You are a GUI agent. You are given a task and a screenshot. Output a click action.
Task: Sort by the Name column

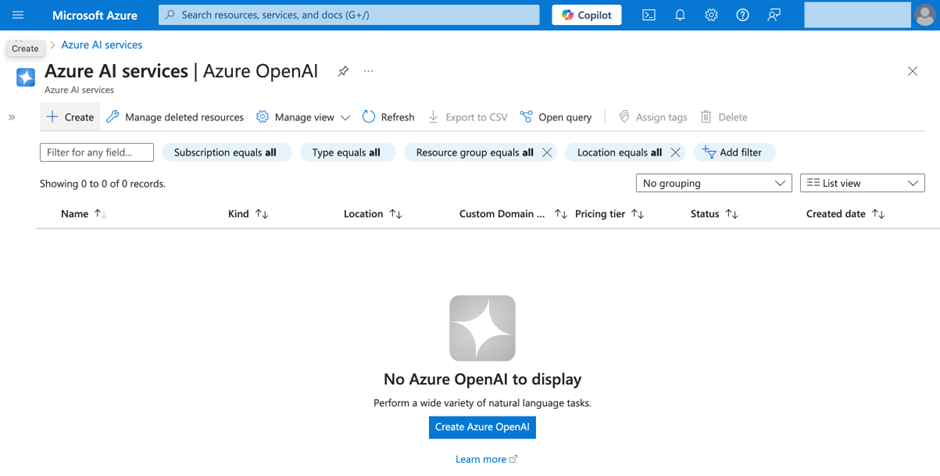pyautogui.click(x=83, y=214)
